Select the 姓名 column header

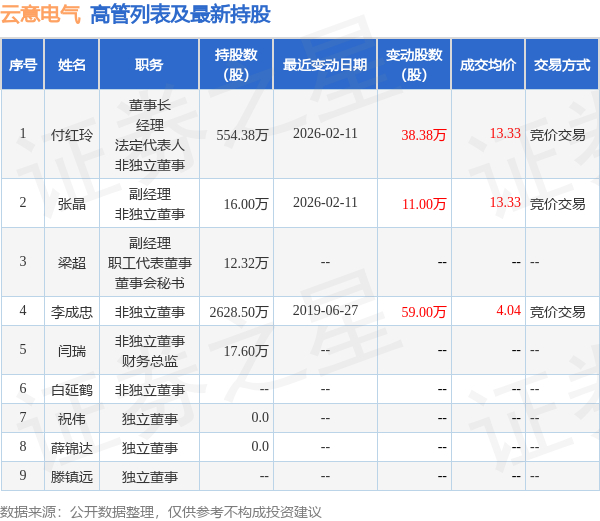pos(72,65)
